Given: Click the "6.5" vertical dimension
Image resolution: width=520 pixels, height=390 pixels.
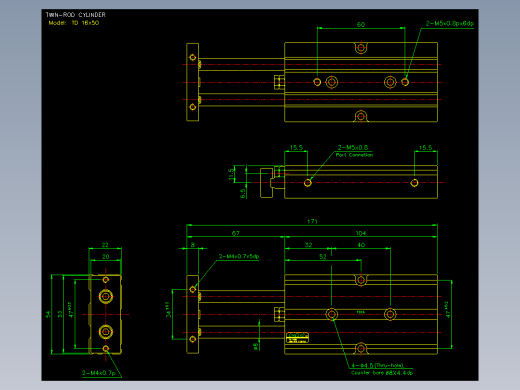Looking at the screenshot, I should pos(243,193).
